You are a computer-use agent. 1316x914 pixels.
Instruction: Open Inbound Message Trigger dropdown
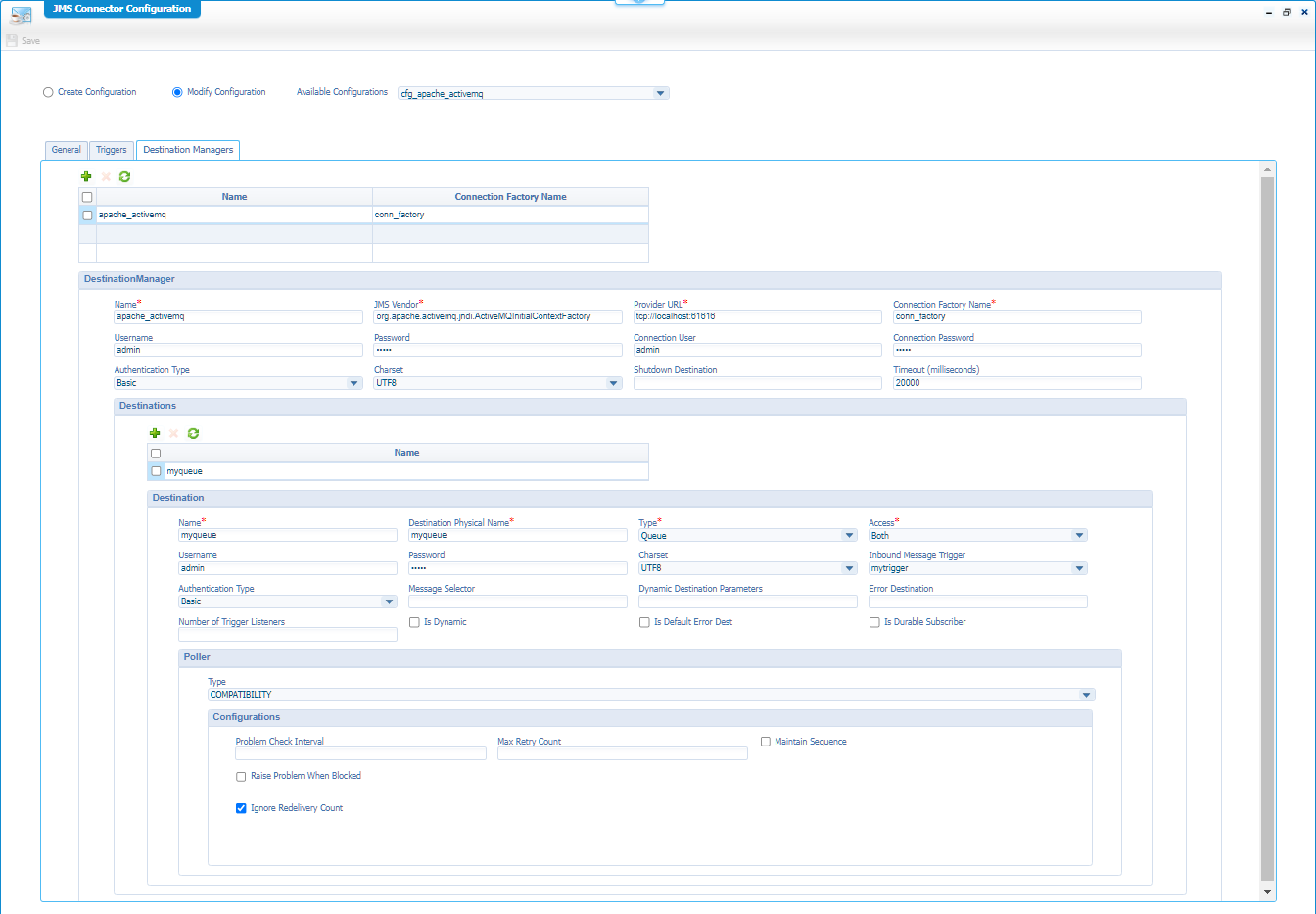tap(1079, 568)
